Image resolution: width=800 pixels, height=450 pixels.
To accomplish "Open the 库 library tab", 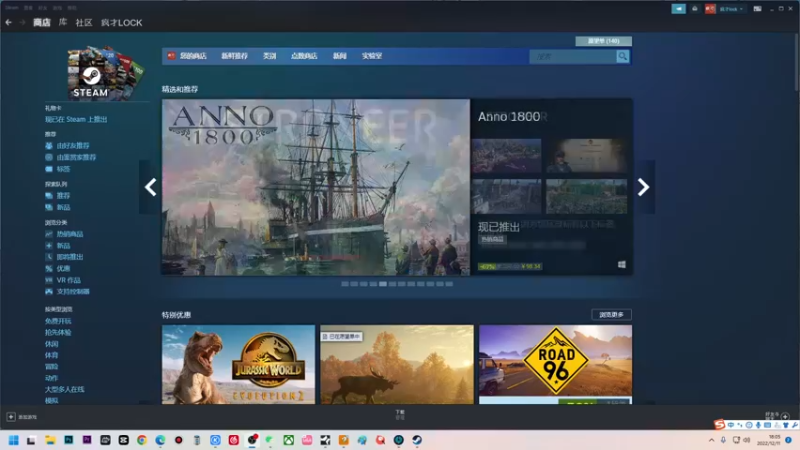I will pos(63,22).
